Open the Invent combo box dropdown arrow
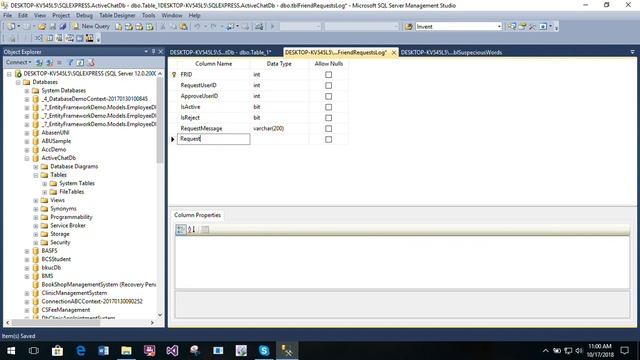Screen dimensions: 640x360 [499, 27]
